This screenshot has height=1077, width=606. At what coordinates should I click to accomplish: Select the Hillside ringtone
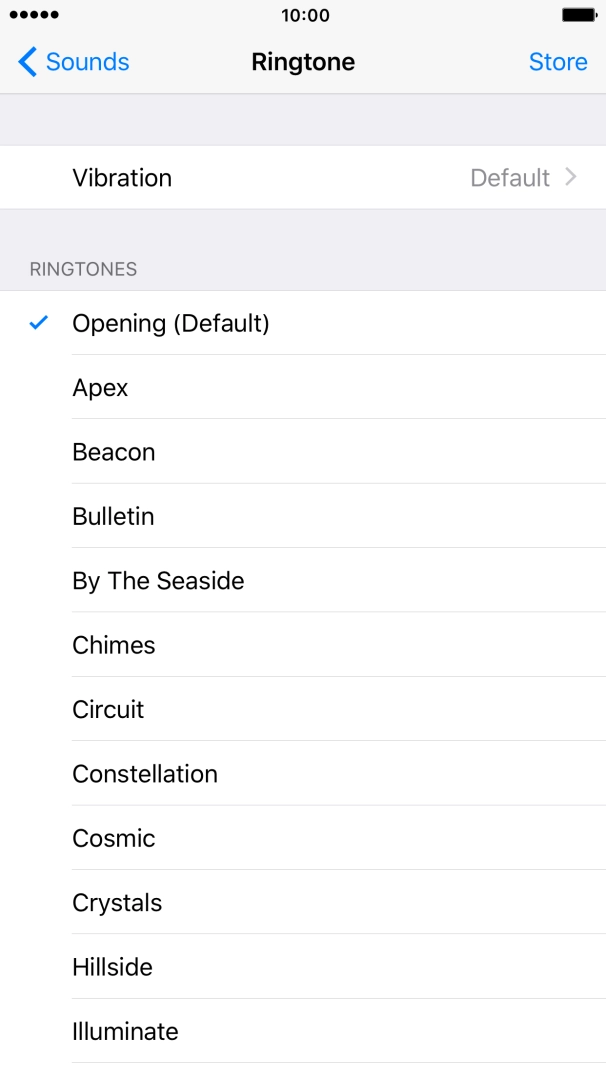pyautogui.click(x=112, y=967)
